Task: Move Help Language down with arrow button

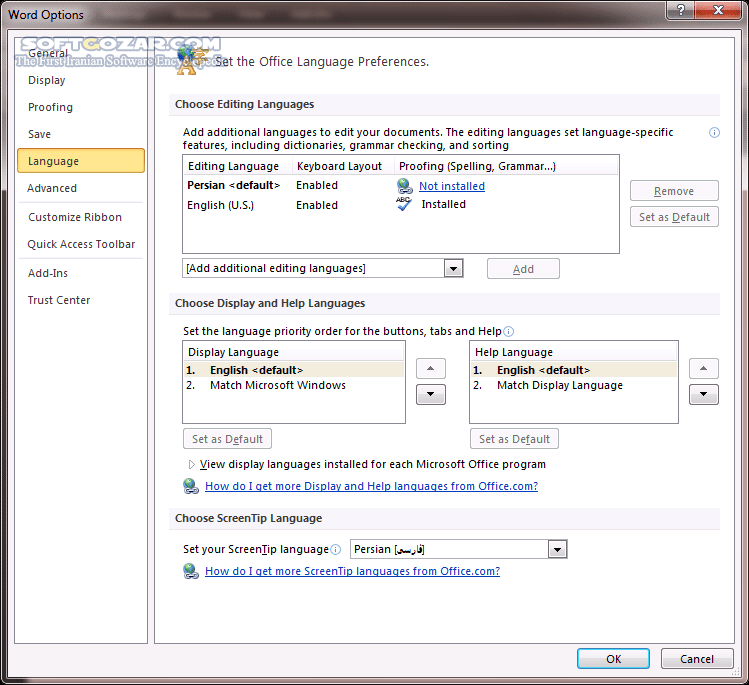Action: click(x=703, y=394)
